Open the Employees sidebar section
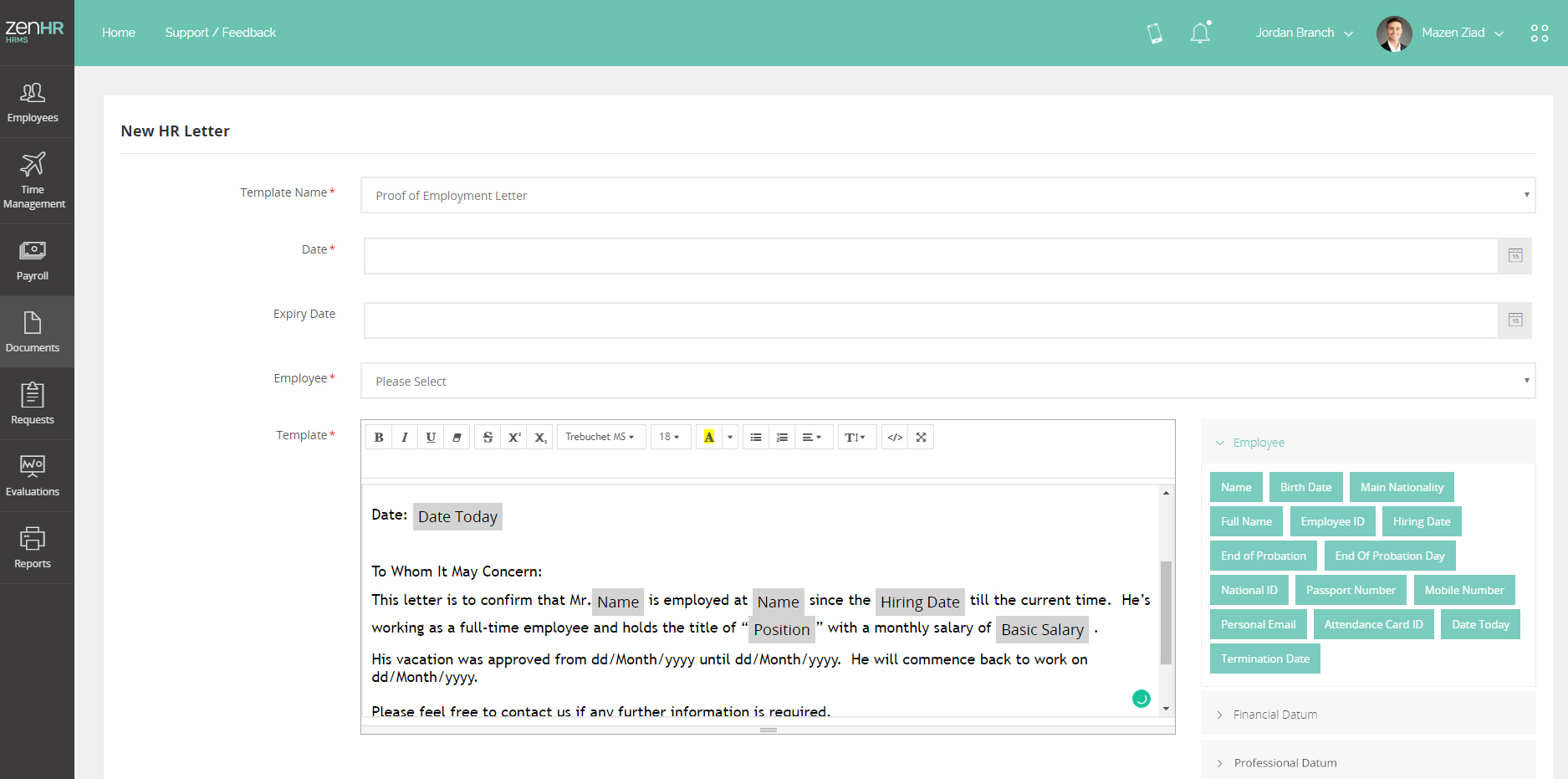 pos(33,102)
